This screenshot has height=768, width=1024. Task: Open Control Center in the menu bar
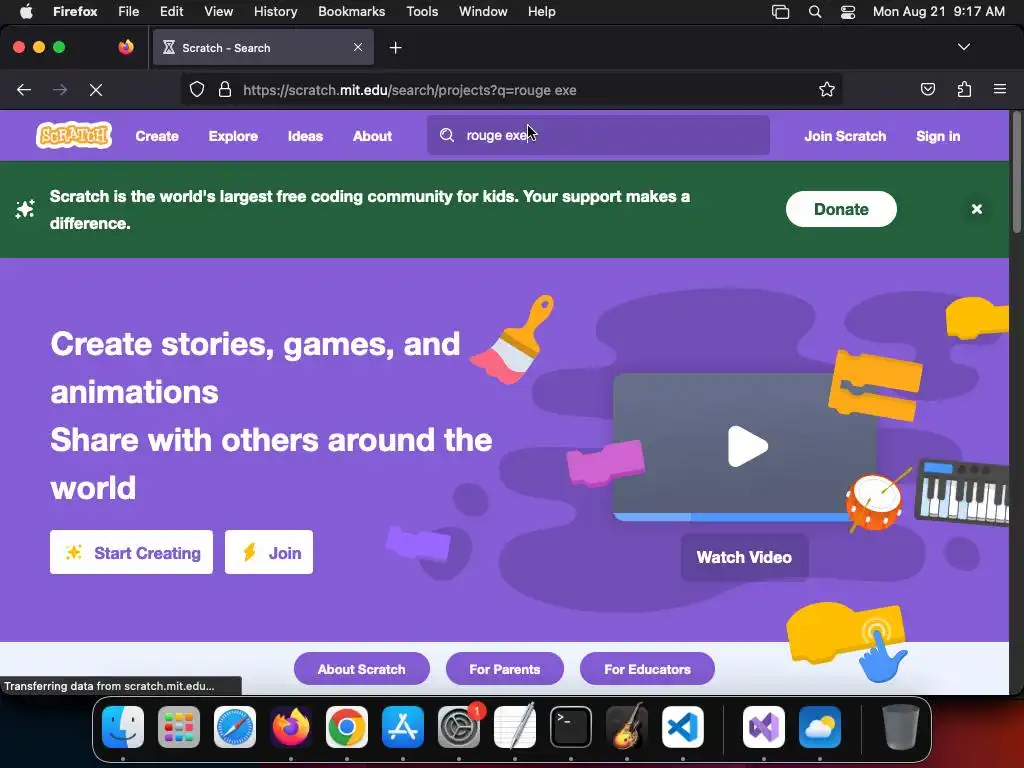pyautogui.click(x=848, y=12)
